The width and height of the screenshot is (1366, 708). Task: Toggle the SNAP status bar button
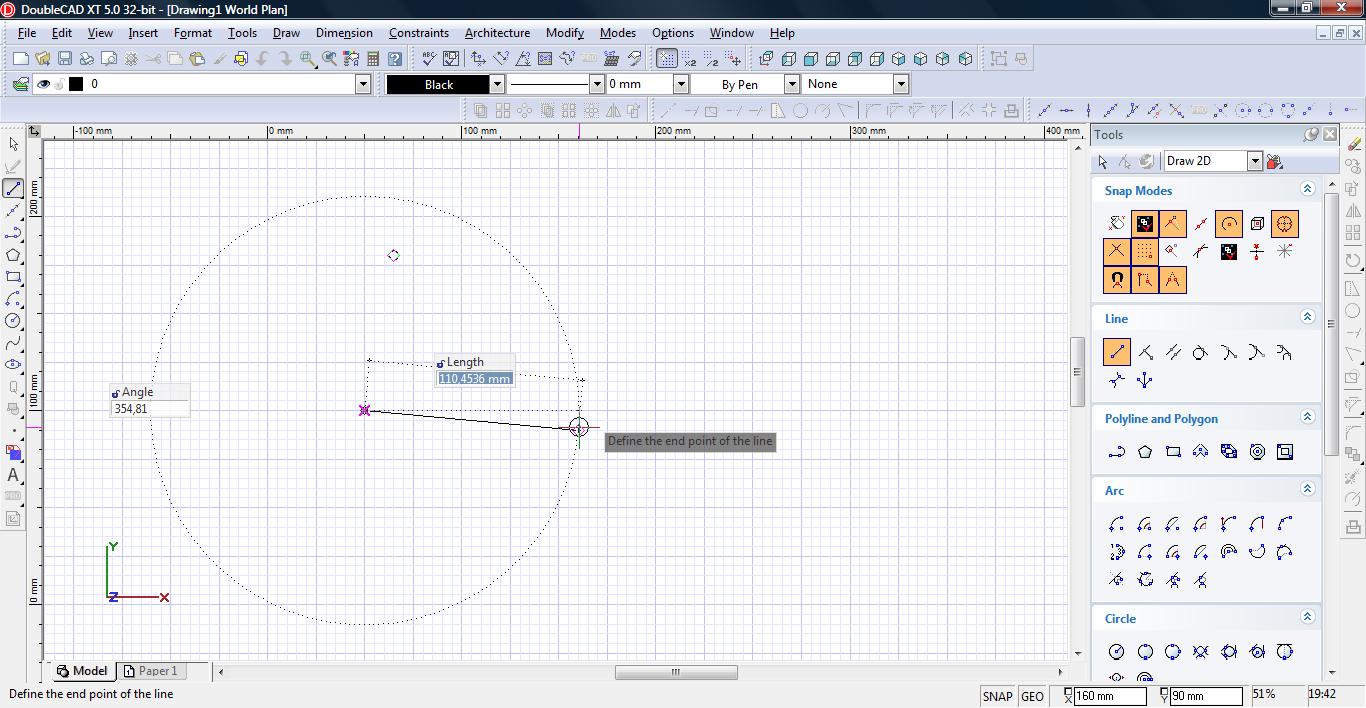[997, 696]
